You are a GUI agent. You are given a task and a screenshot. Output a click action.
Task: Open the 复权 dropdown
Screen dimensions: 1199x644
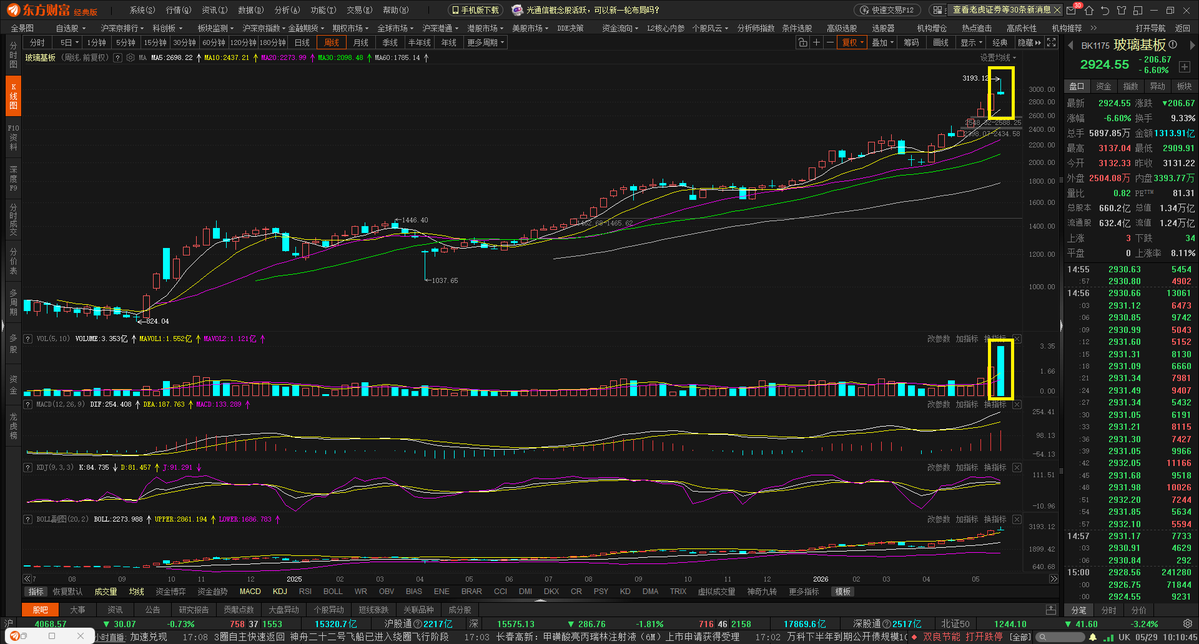[x=852, y=43]
